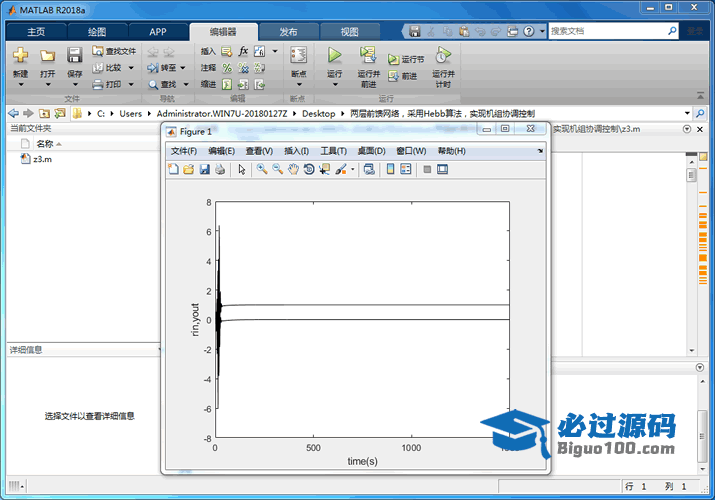
Task: Click Figure 1 print figure icon
Action: 220,170
